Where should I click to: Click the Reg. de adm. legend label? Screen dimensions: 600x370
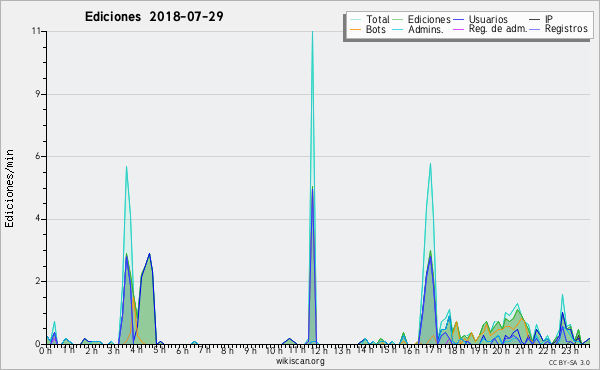498,29
